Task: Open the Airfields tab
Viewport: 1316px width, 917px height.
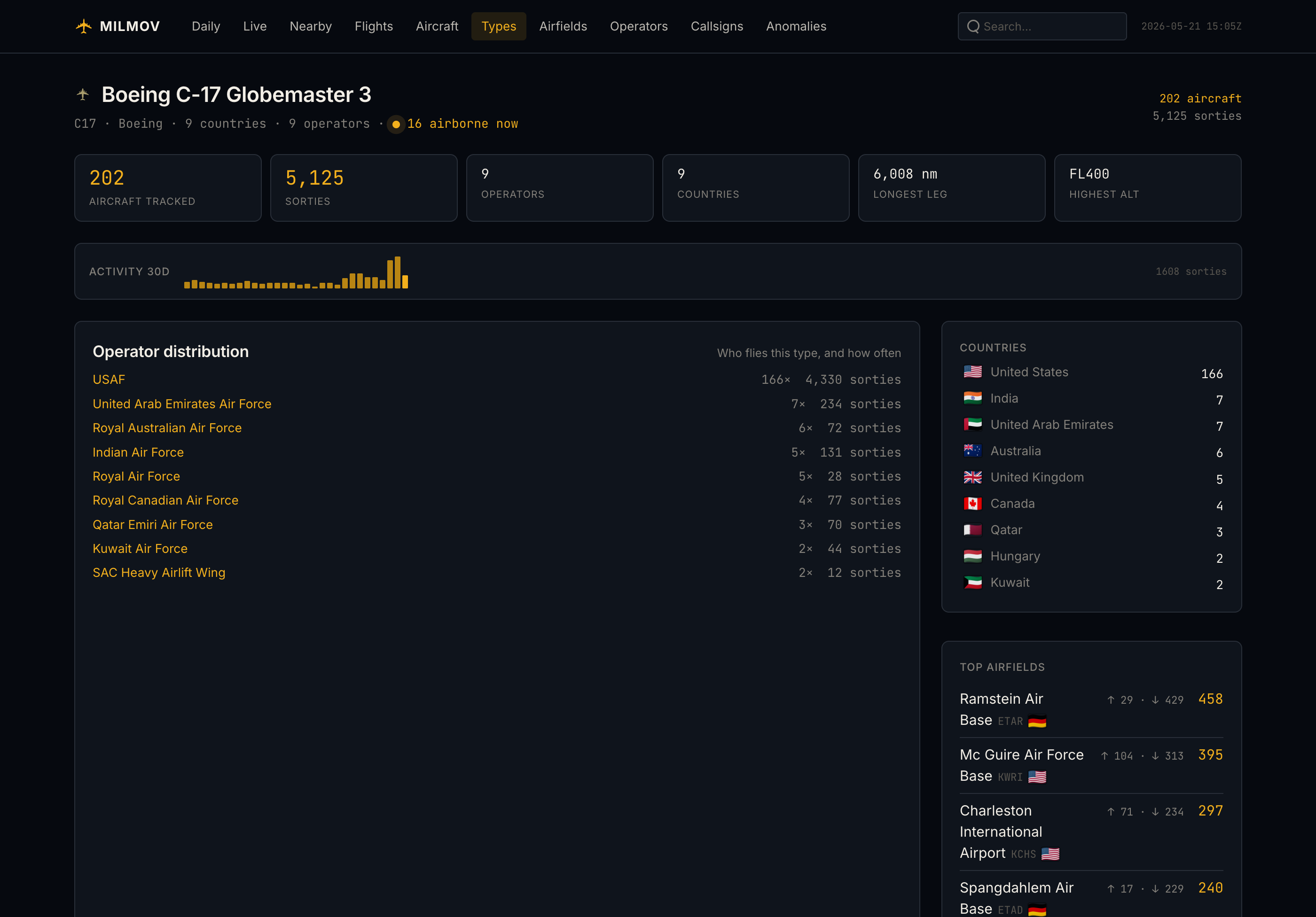Action: click(x=563, y=26)
